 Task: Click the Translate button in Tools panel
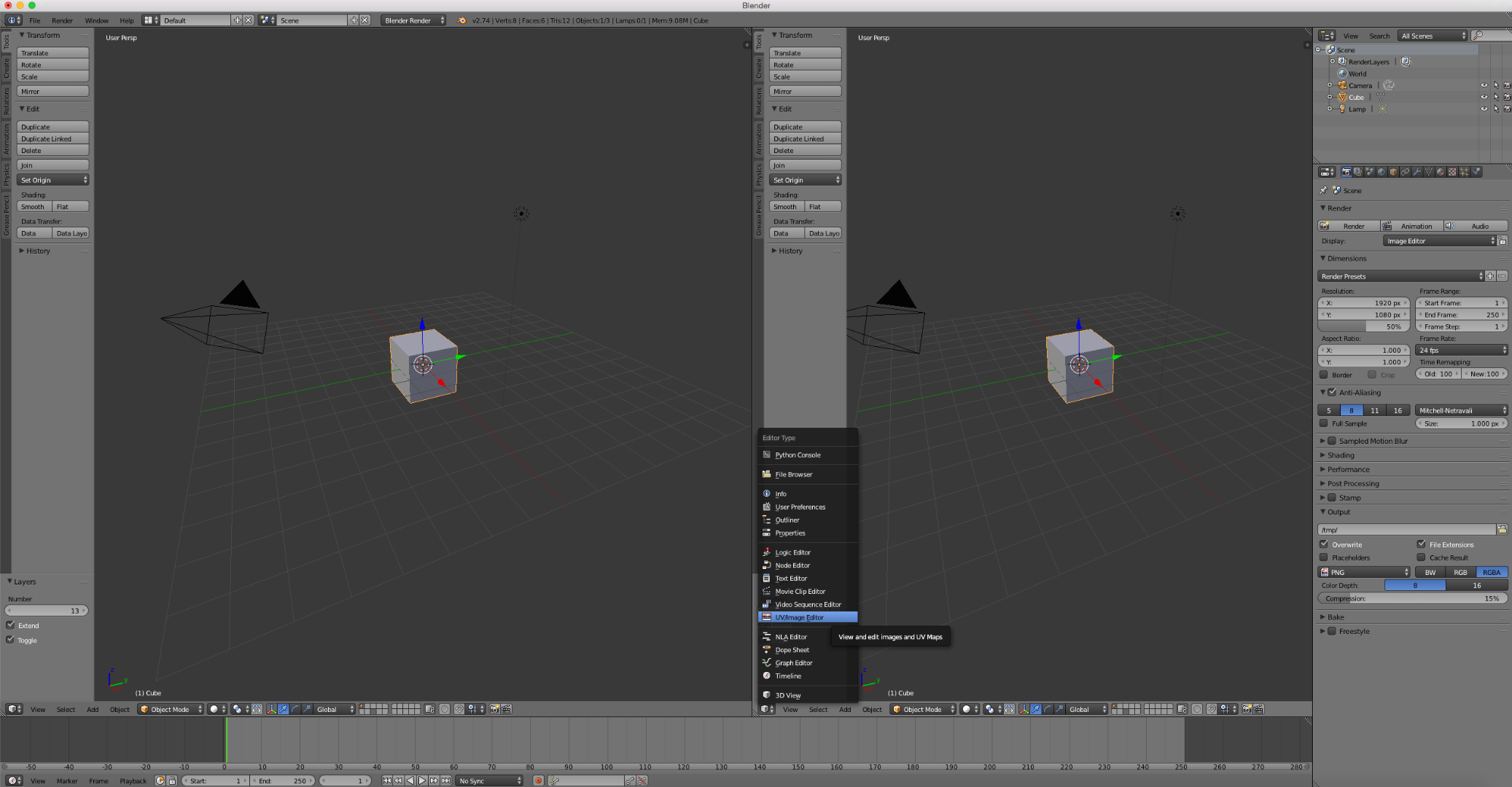[x=52, y=52]
